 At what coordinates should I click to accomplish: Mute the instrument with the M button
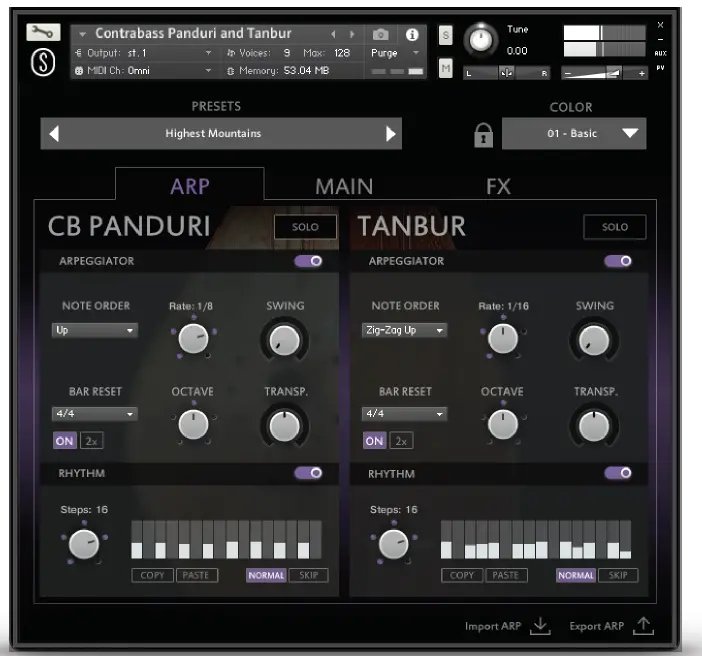pyautogui.click(x=445, y=68)
